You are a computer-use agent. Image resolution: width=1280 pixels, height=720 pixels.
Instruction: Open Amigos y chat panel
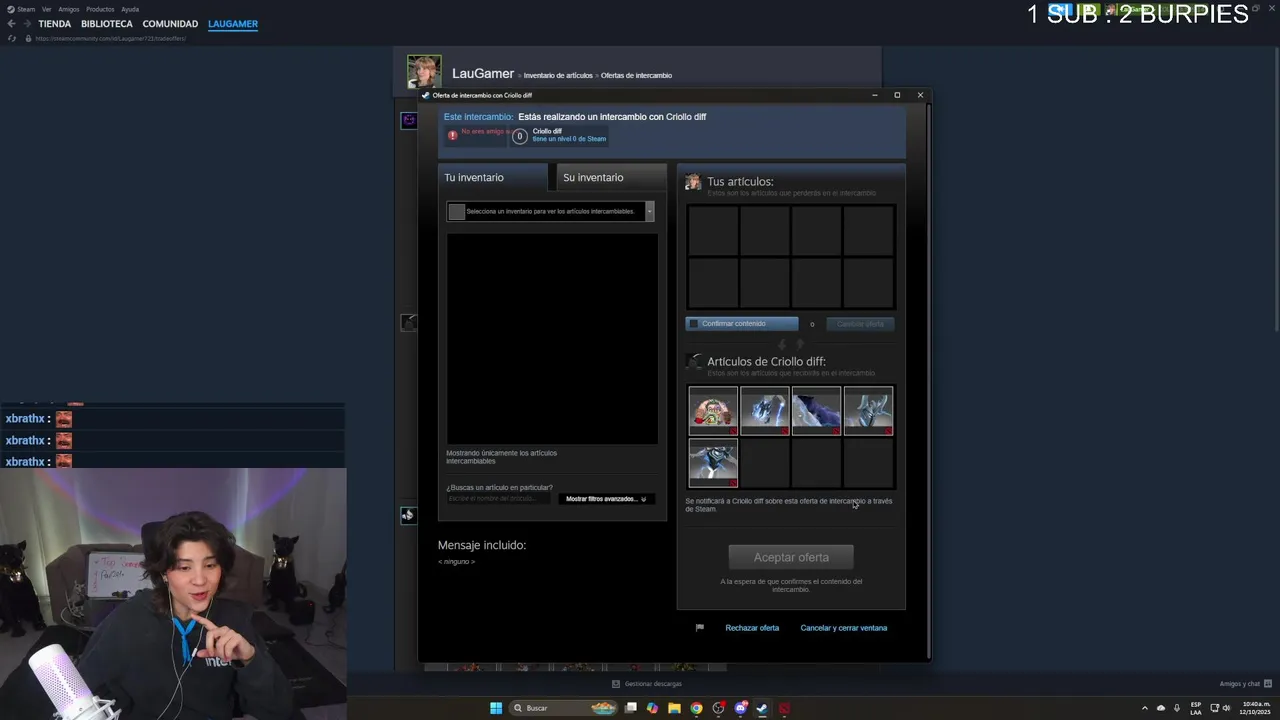tap(1244, 684)
